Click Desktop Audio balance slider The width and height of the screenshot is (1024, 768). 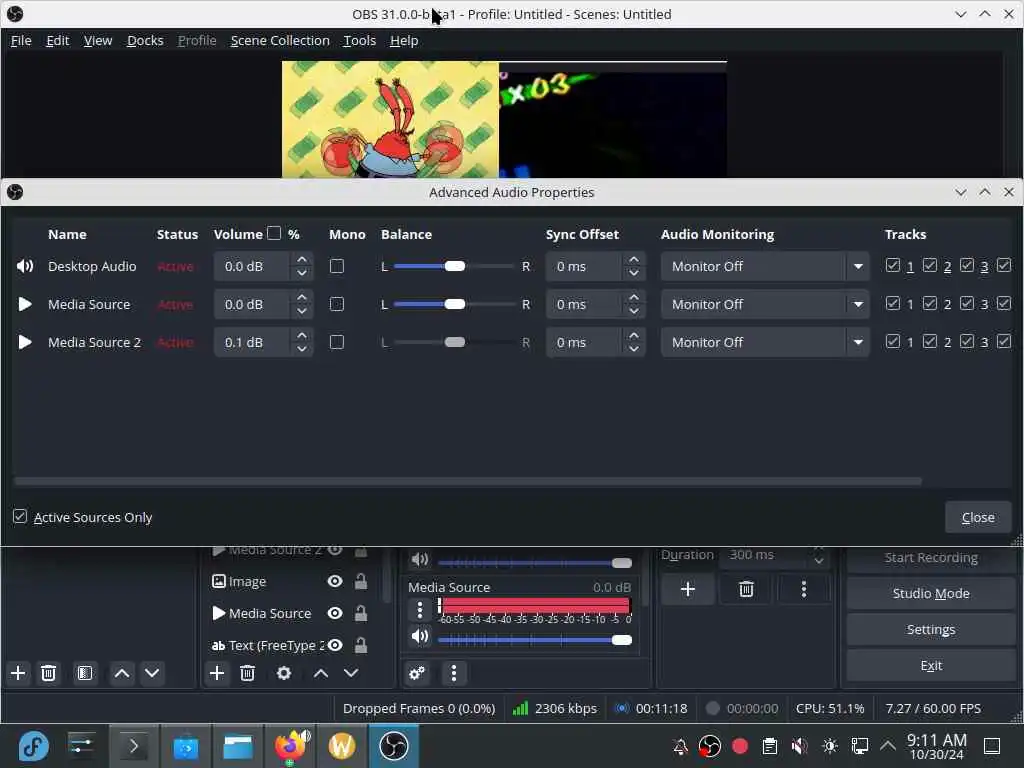tap(454, 266)
